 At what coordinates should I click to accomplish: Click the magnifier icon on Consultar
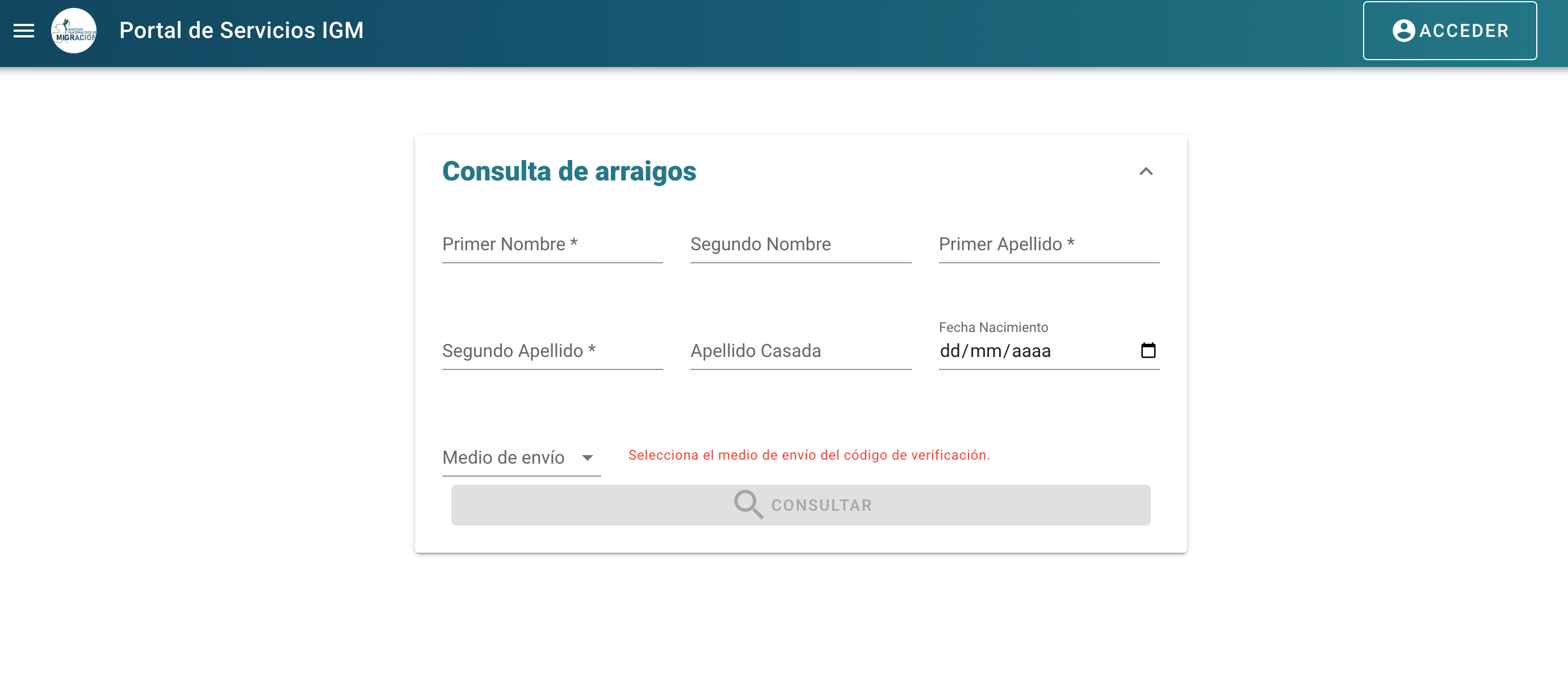[x=748, y=505]
